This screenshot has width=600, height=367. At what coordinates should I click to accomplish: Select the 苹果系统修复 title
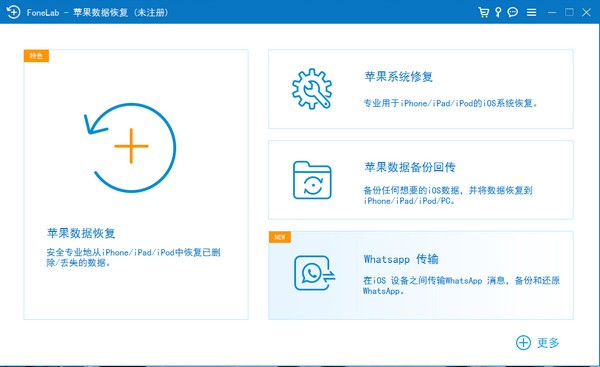398,77
